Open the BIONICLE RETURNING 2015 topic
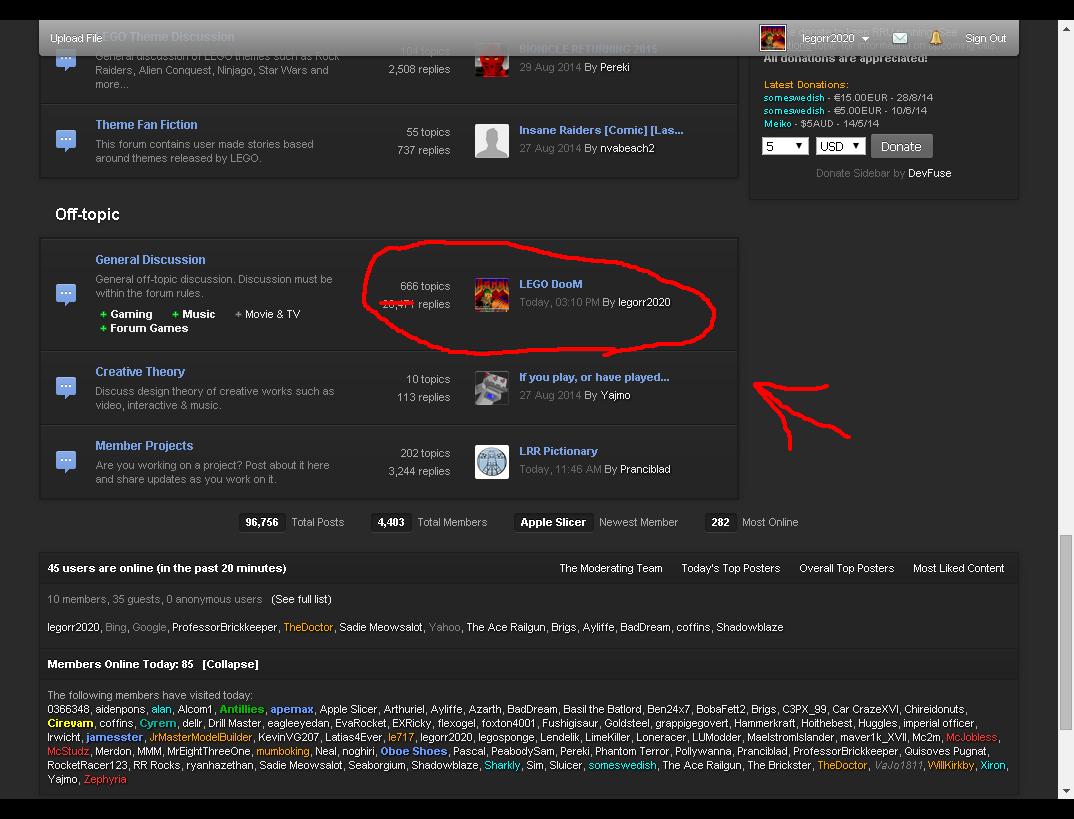The image size is (1074, 819). [588, 49]
